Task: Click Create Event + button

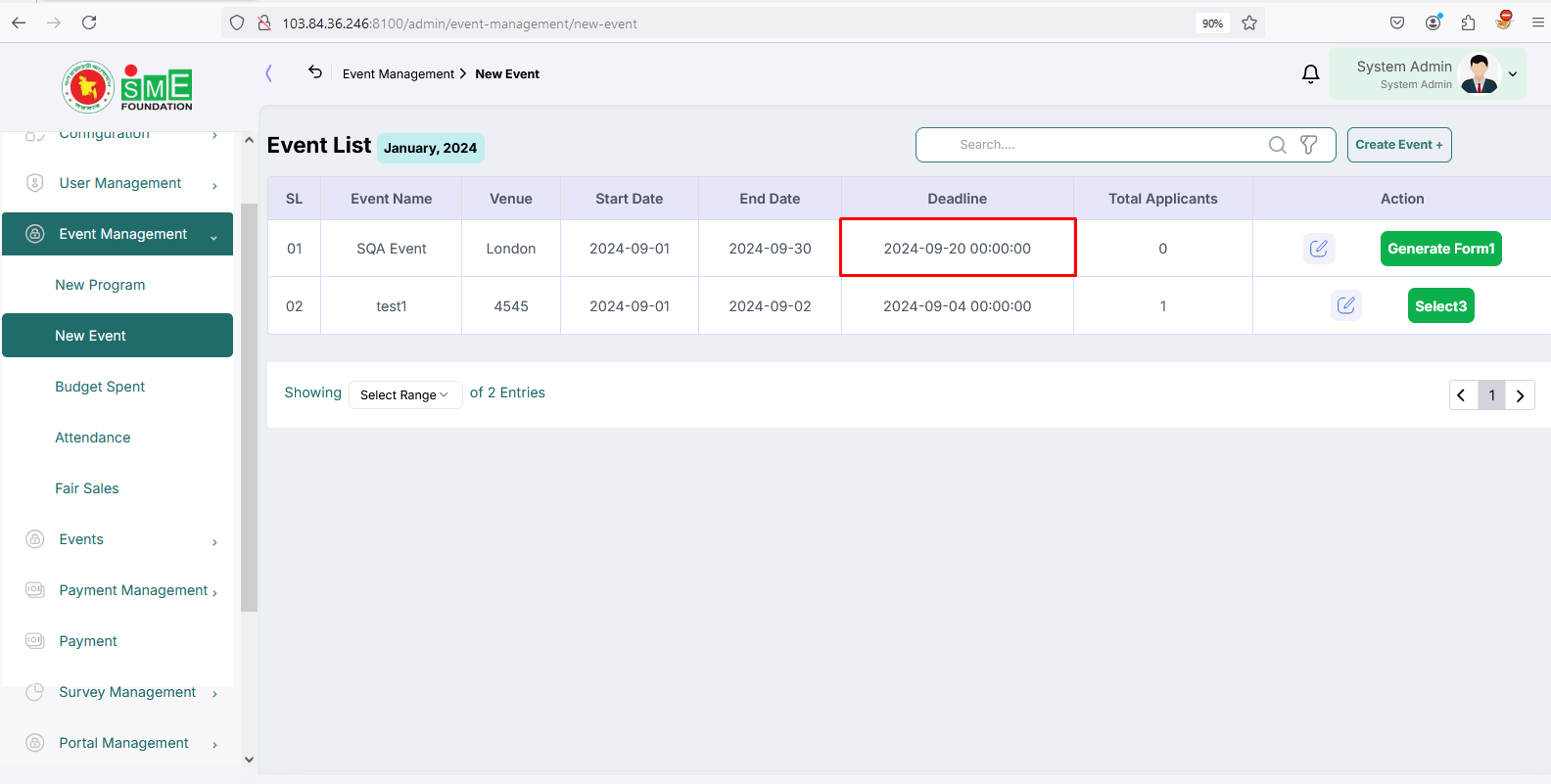Action: point(1399,145)
